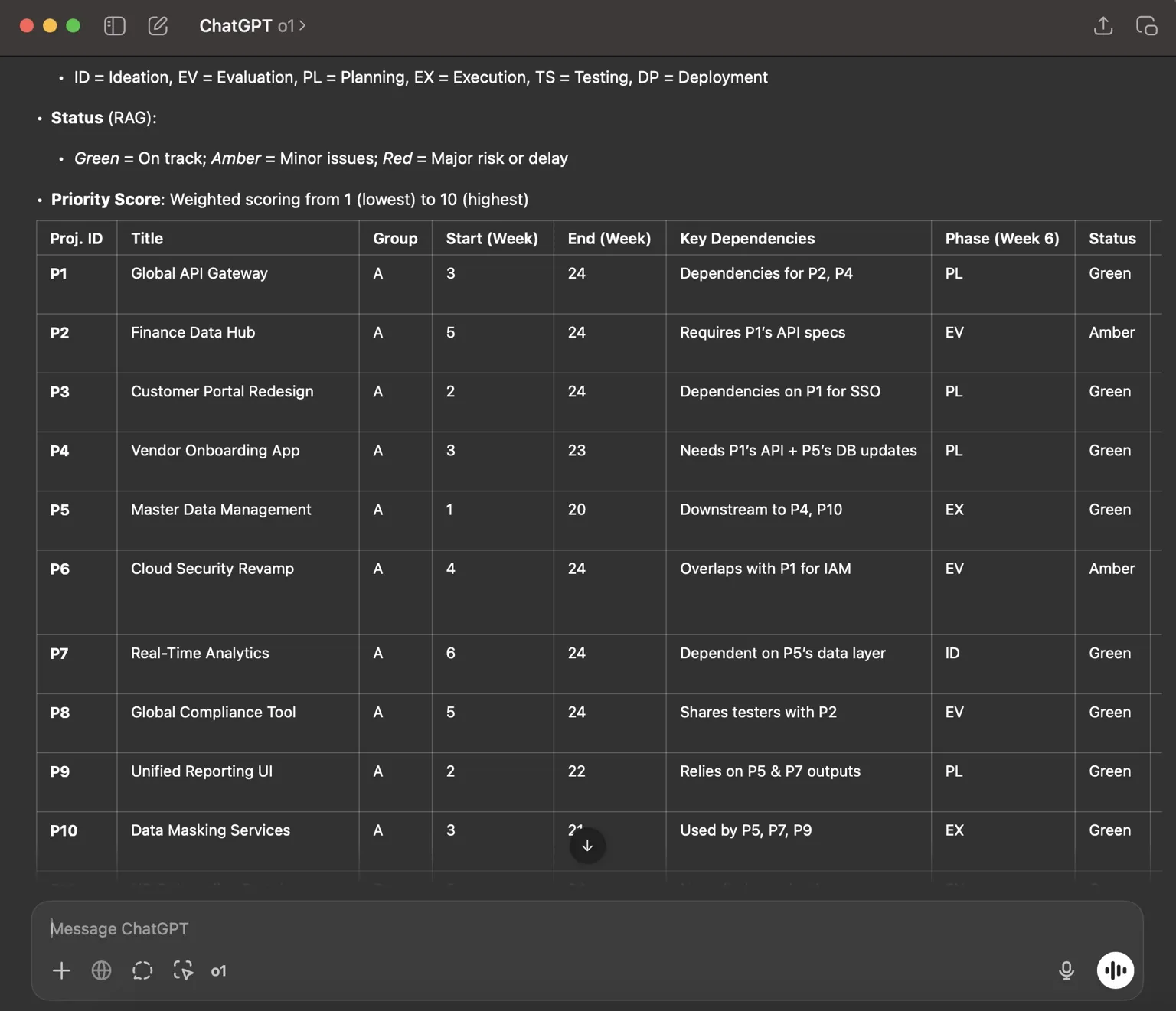Click start week '6' in P7 row

coord(450,653)
